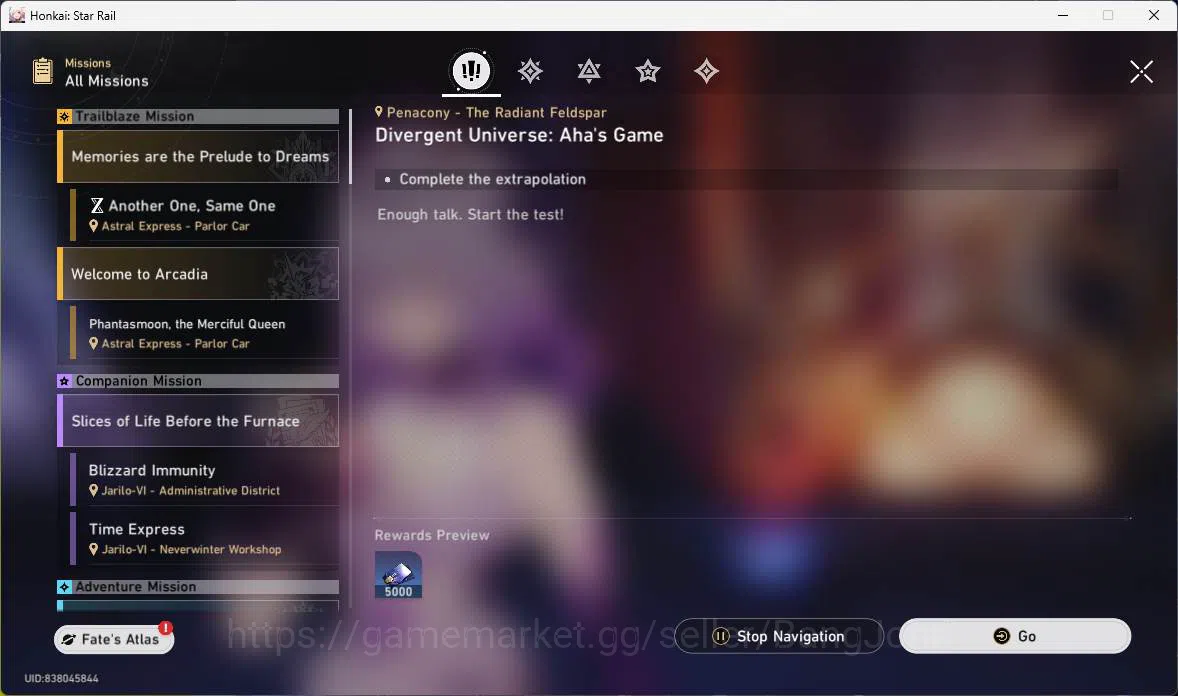This screenshot has height=696, width=1178.
Task: Click the All Missions heading text
Action: click(107, 81)
